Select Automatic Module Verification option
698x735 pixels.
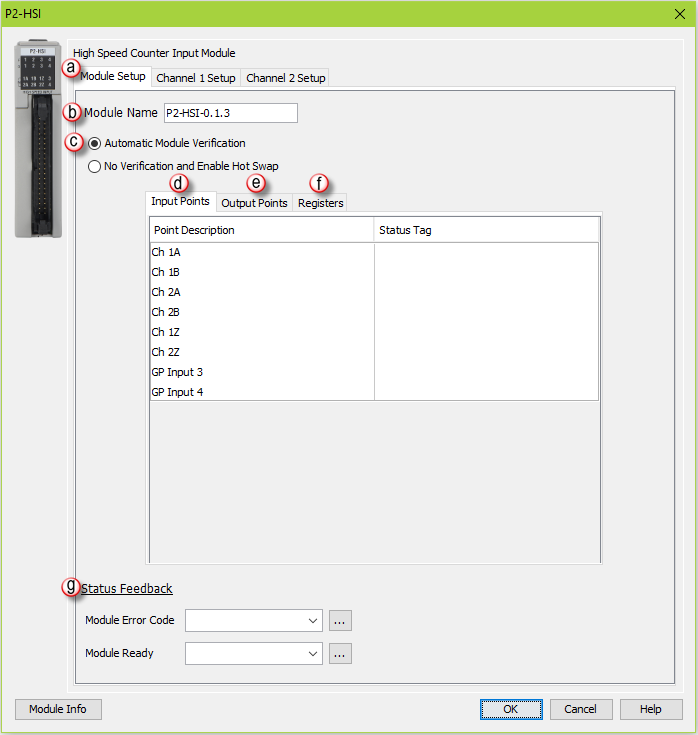click(x=95, y=143)
